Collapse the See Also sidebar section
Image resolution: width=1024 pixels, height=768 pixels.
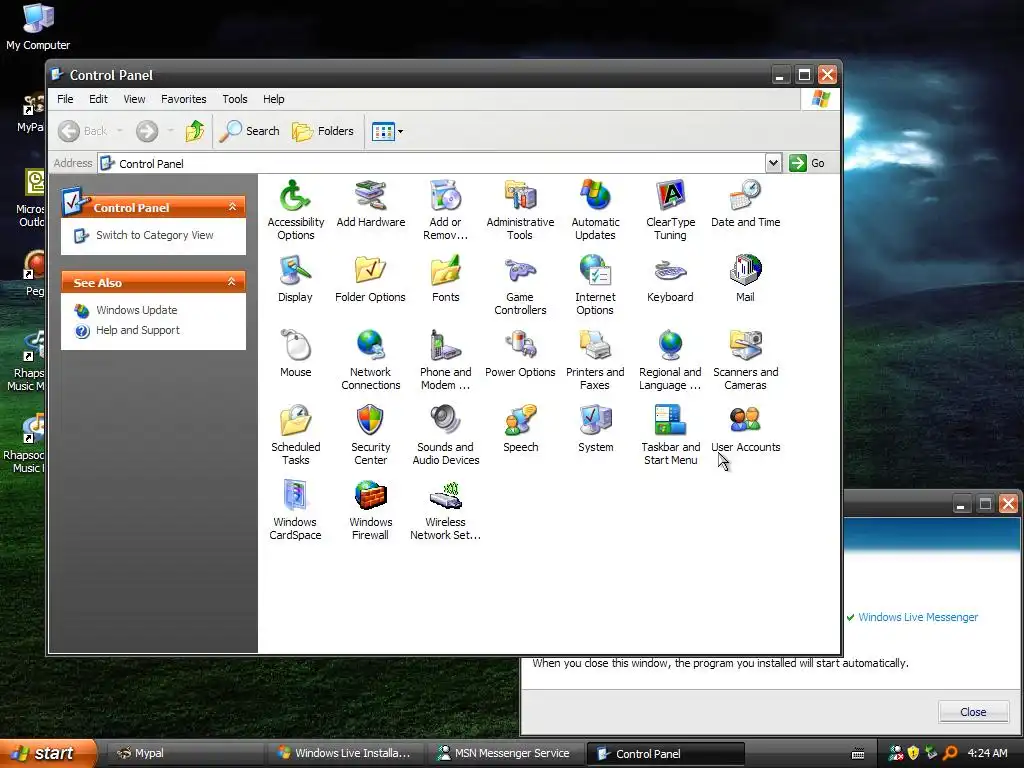(231, 282)
